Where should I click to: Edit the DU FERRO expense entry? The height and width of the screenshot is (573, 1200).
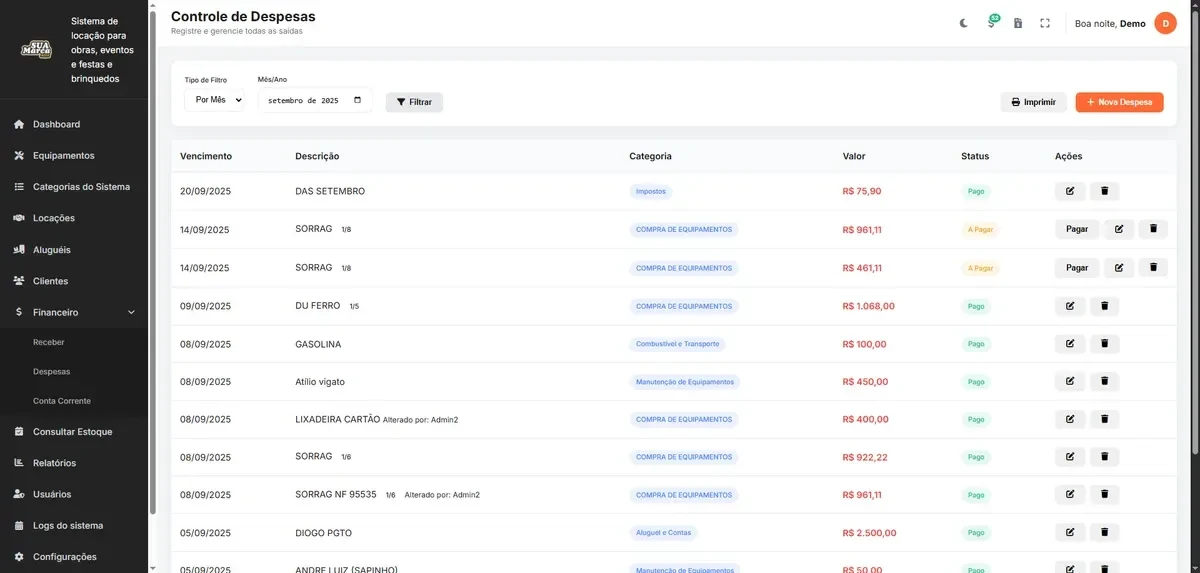(1070, 306)
